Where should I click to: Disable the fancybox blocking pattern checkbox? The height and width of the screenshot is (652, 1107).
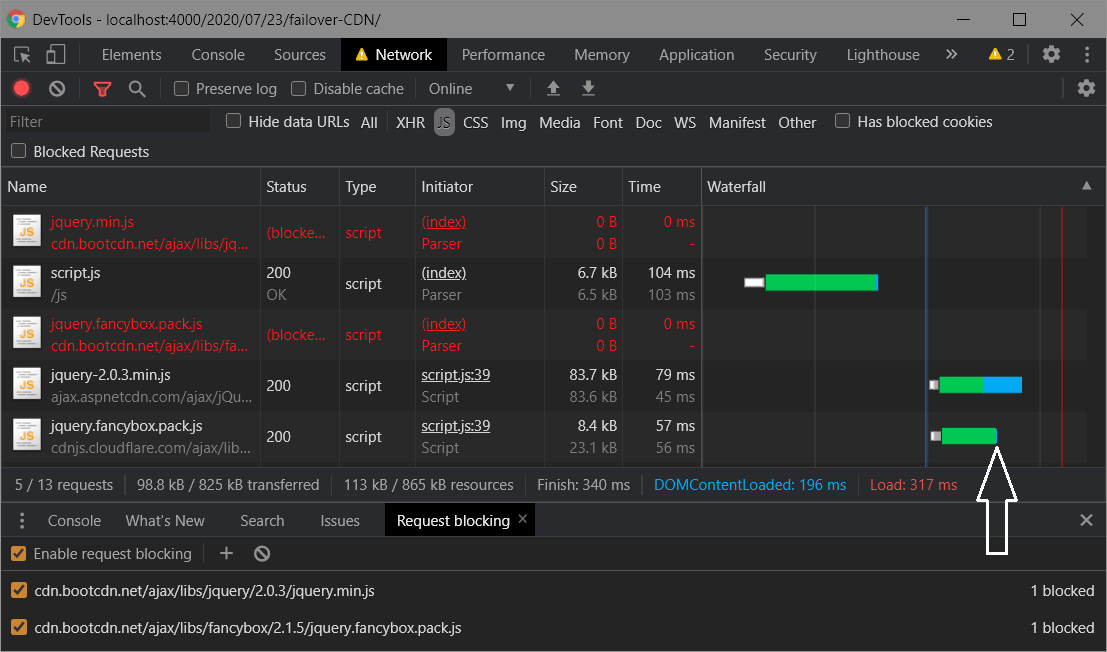pos(18,627)
